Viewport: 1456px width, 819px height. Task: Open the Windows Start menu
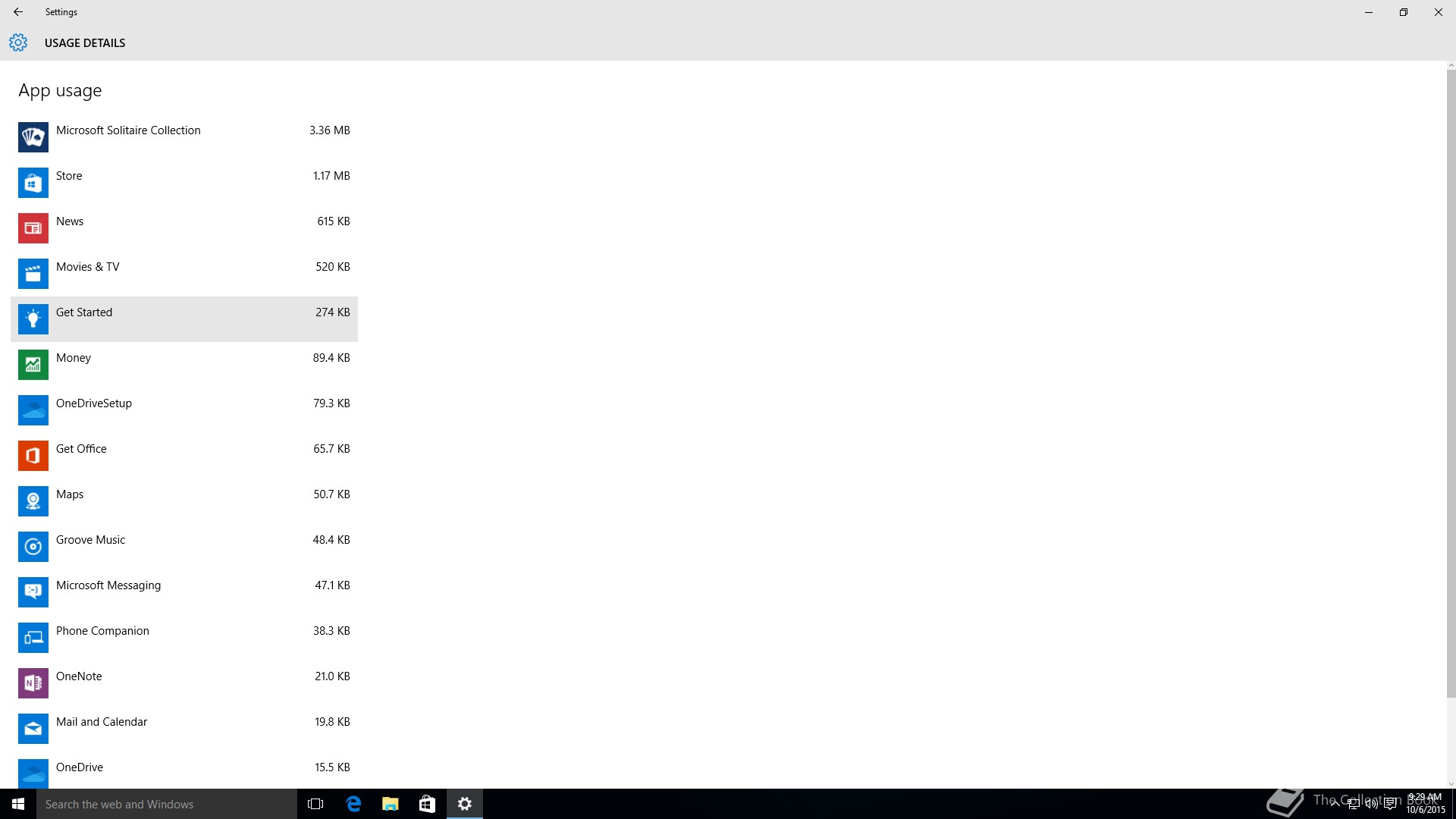pos(18,804)
